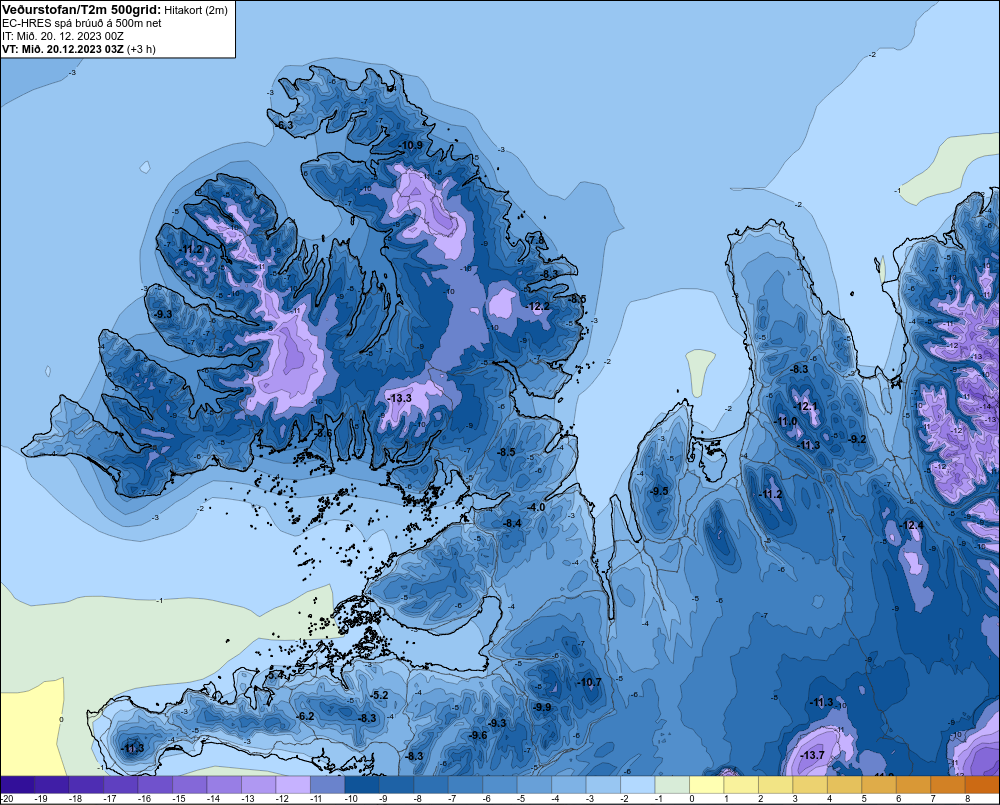This screenshot has height=805, width=1000.
Task: Select the legend swatch above the 4 label
Action: (844, 785)
